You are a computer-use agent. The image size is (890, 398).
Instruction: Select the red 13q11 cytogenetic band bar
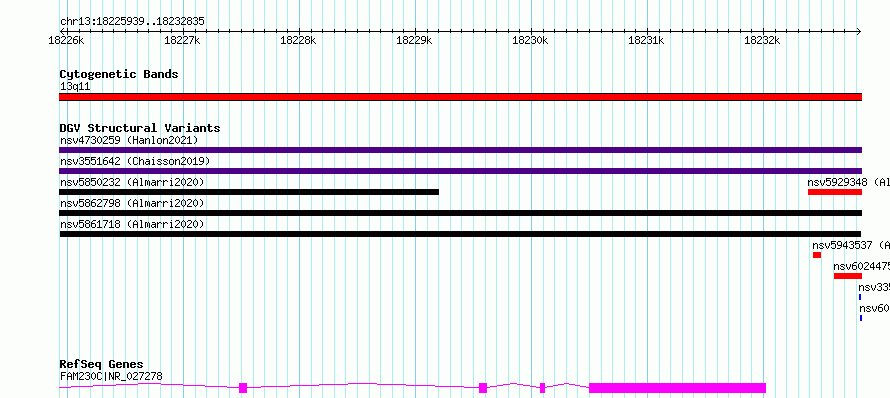coord(460,97)
